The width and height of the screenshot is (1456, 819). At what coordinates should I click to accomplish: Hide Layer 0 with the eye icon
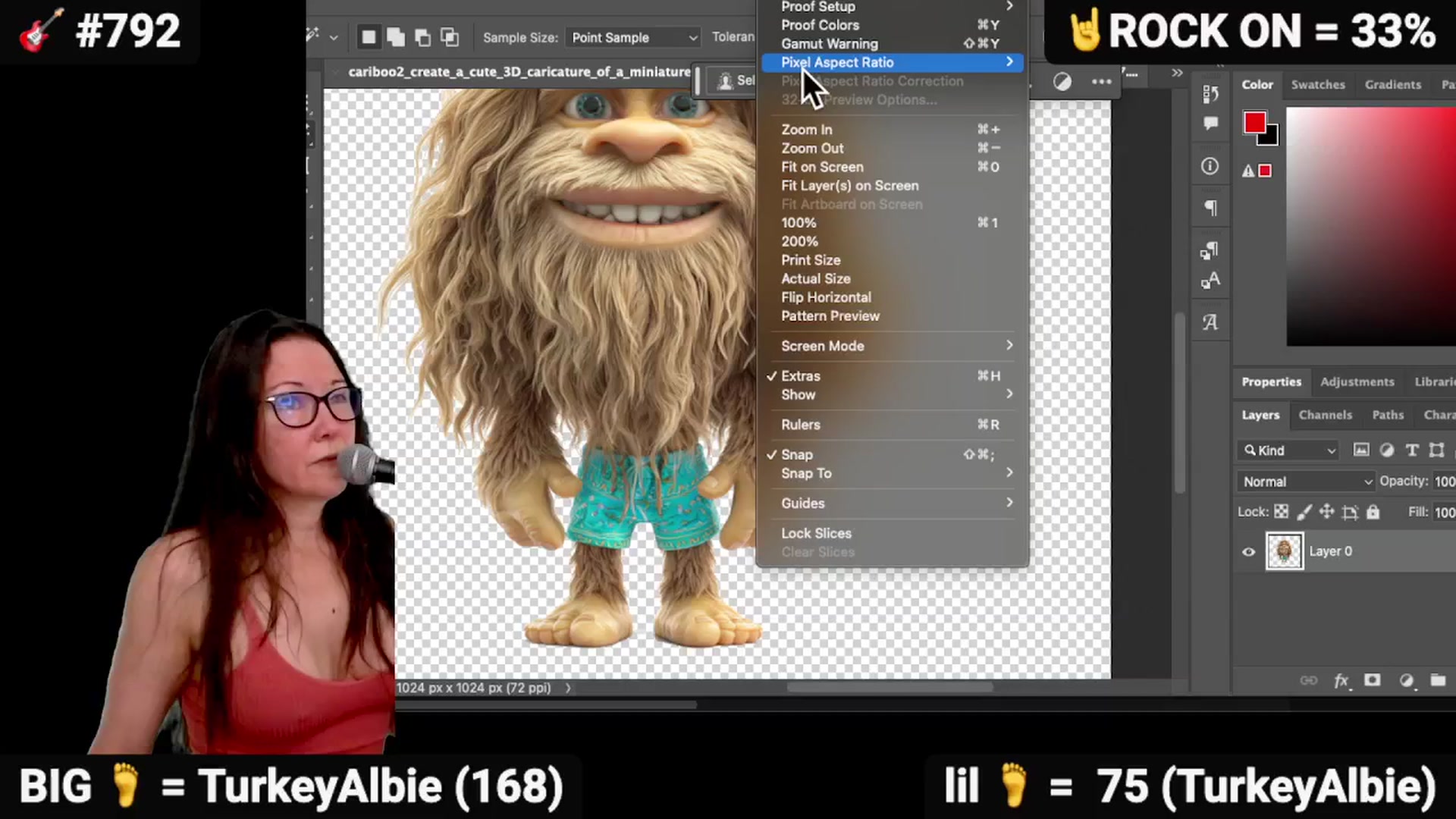[x=1248, y=551]
